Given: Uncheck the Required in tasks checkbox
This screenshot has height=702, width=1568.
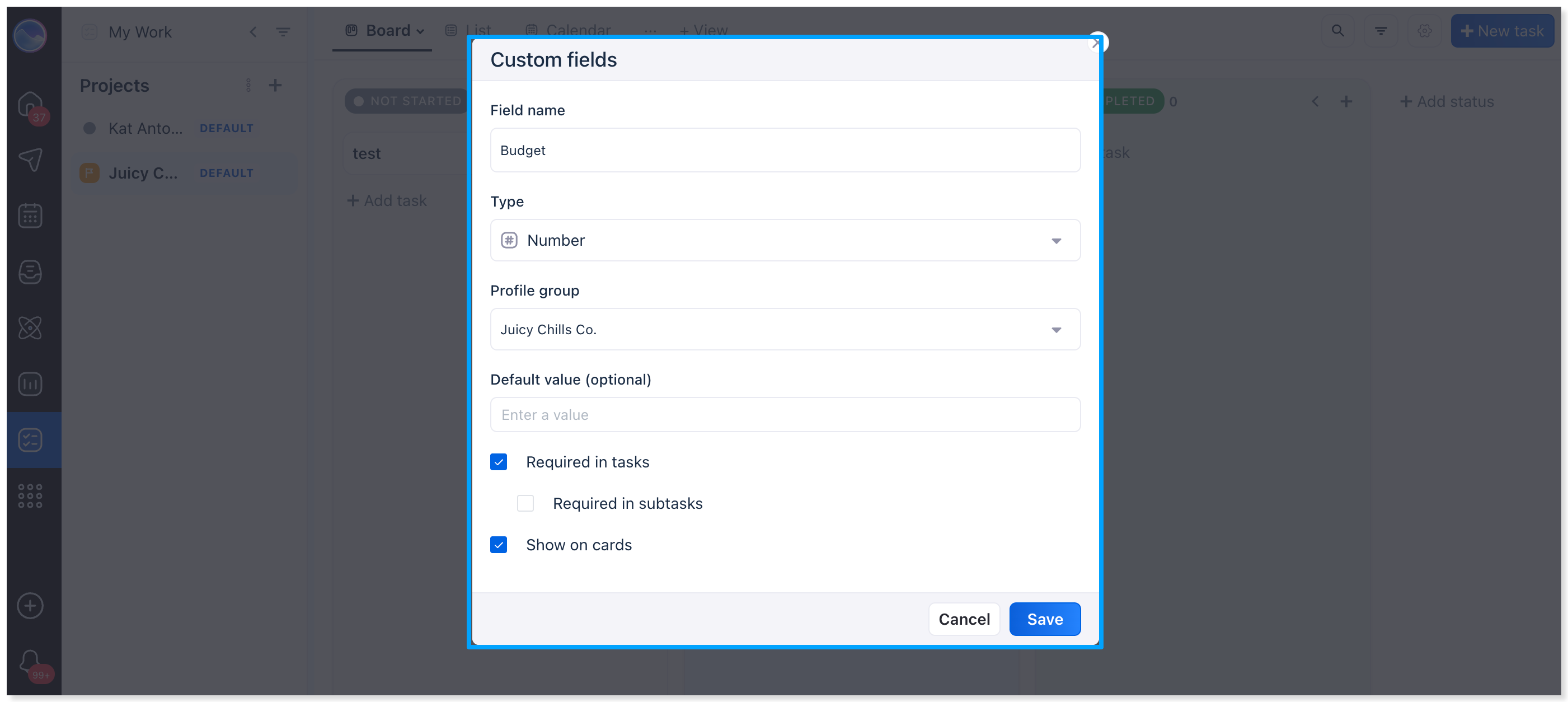Looking at the screenshot, I should [499, 462].
